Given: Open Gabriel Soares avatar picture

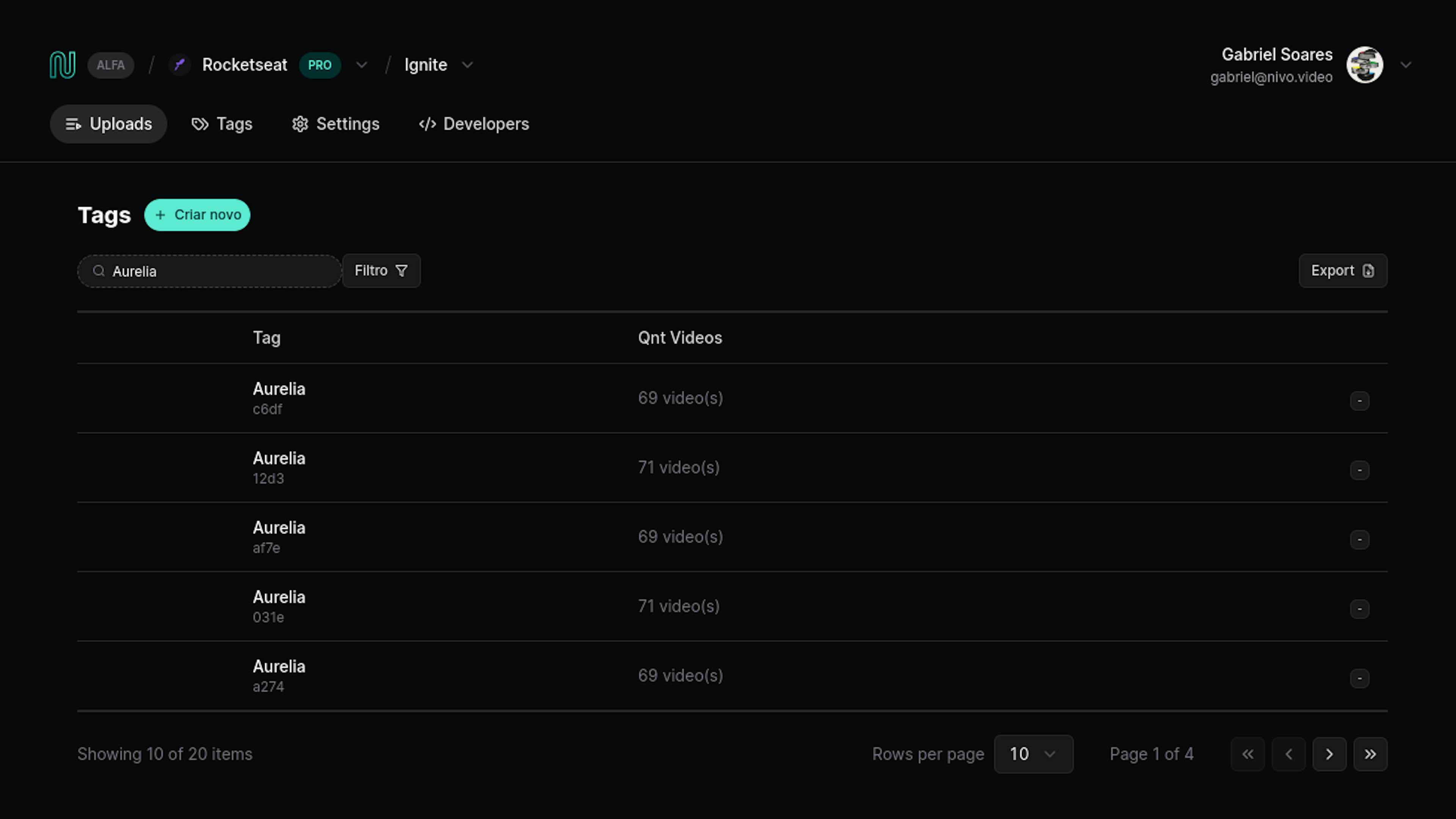Looking at the screenshot, I should (1365, 65).
